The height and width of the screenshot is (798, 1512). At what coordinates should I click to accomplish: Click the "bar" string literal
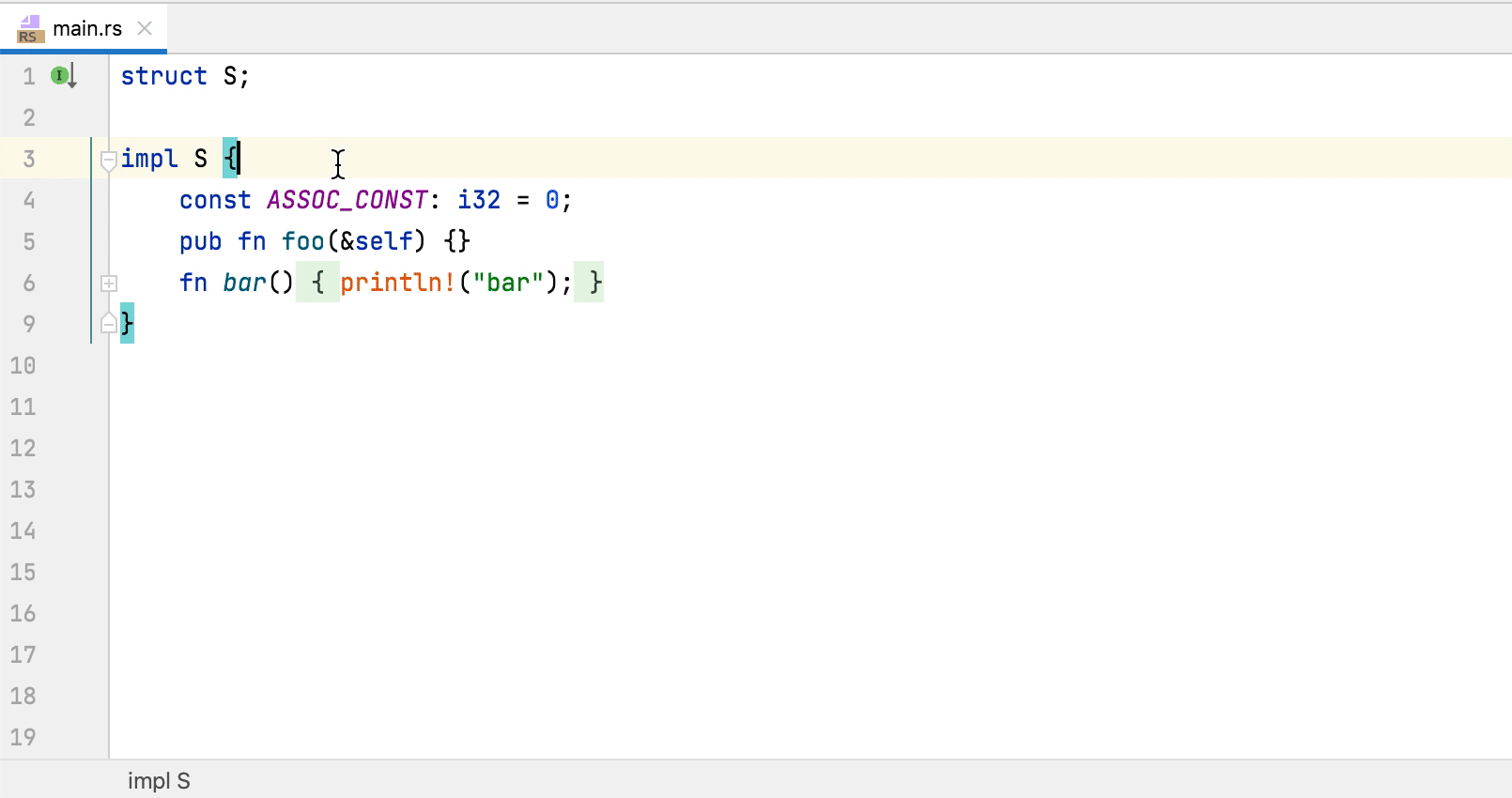click(x=507, y=282)
